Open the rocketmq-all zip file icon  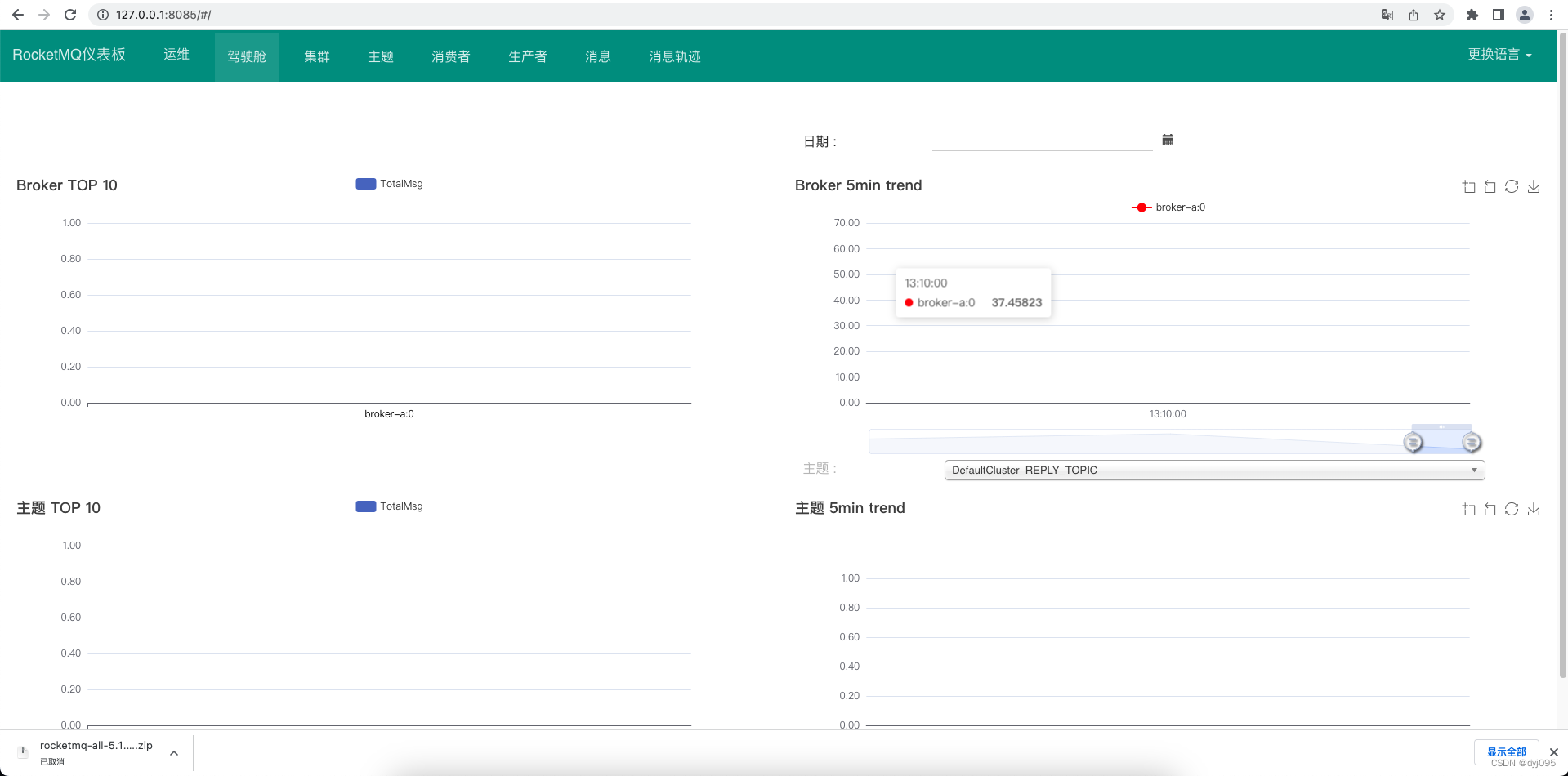tap(23, 751)
